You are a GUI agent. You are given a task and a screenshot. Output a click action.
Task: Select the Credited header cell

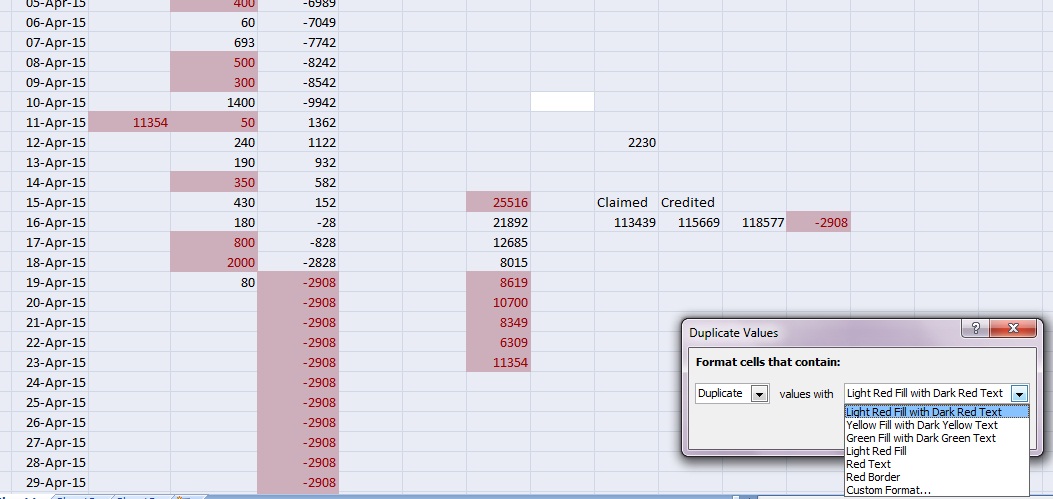pos(687,202)
